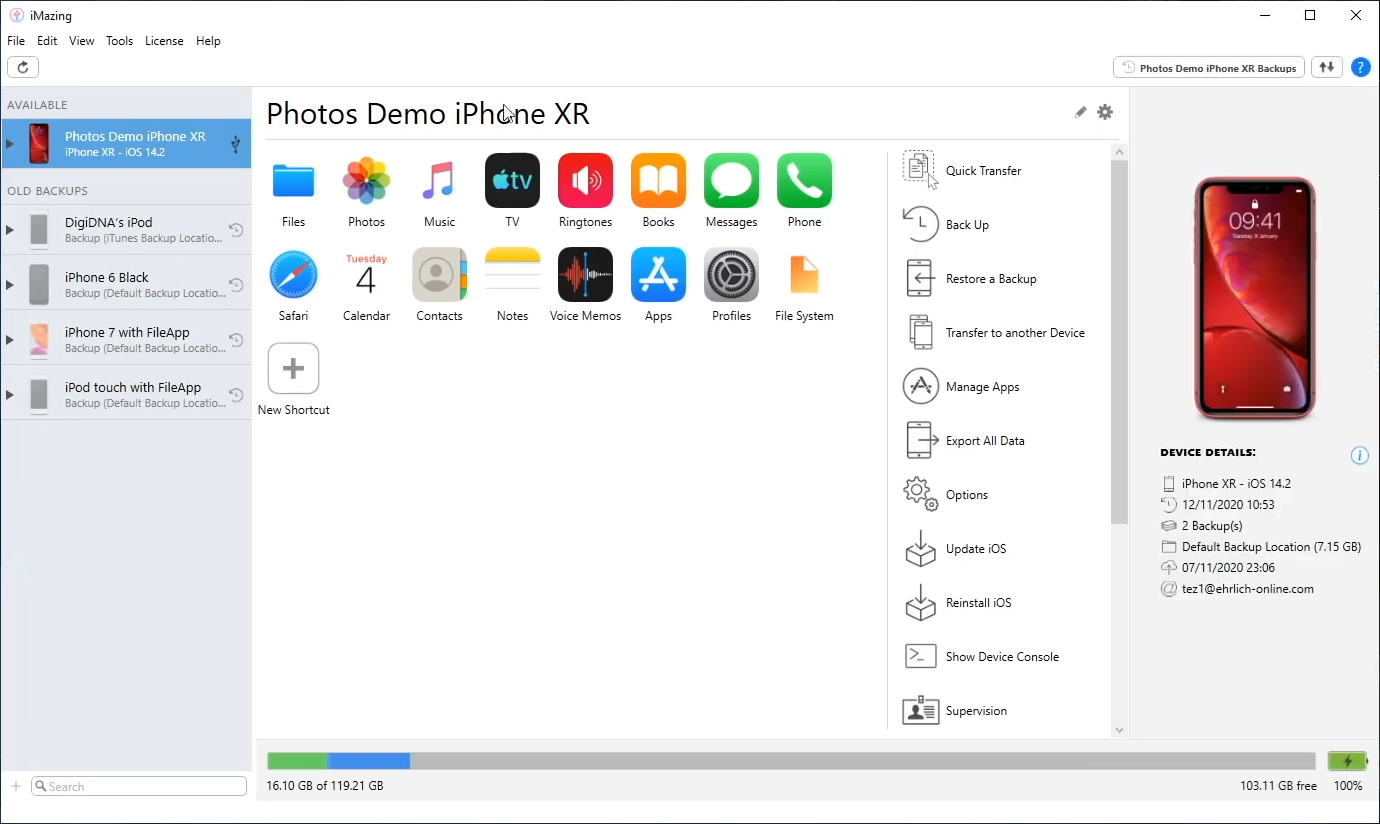The image size is (1380, 824).
Task: Click Photos Demo iPhone XR Backups button
Action: [x=1209, y=67]
